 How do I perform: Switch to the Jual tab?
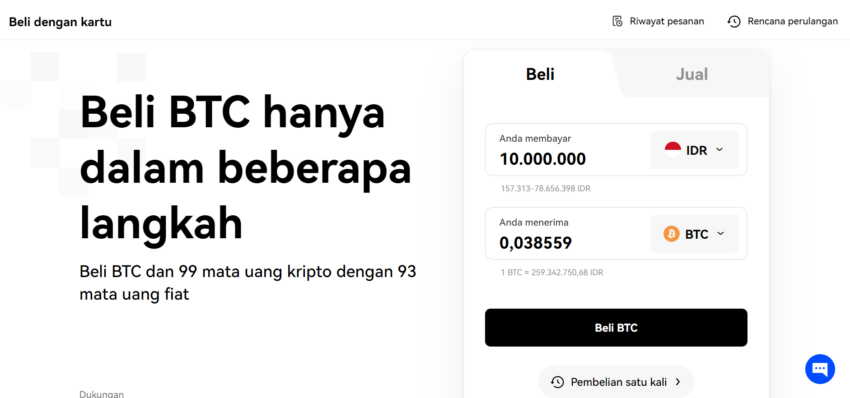click(692, 74)
